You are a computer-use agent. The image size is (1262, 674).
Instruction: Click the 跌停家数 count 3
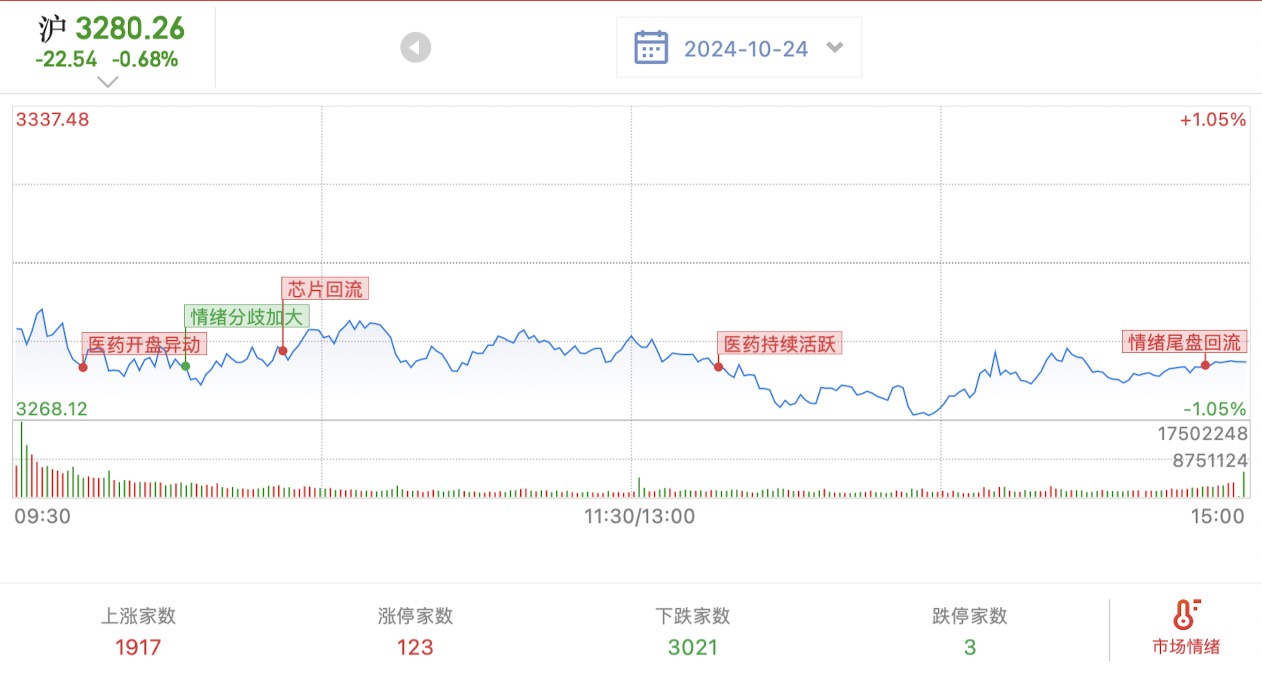tap(969, 647)
